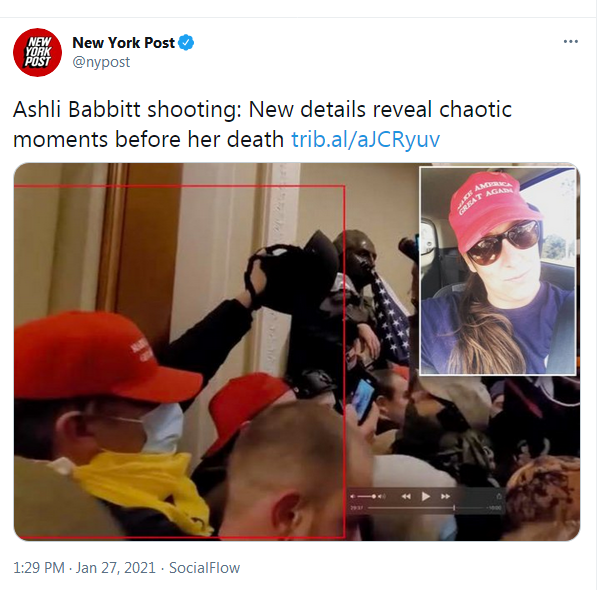The width and height of the screenshot is (598, 590).
Task: Click the loud-volume speaker icon
Action: [382, 497]
